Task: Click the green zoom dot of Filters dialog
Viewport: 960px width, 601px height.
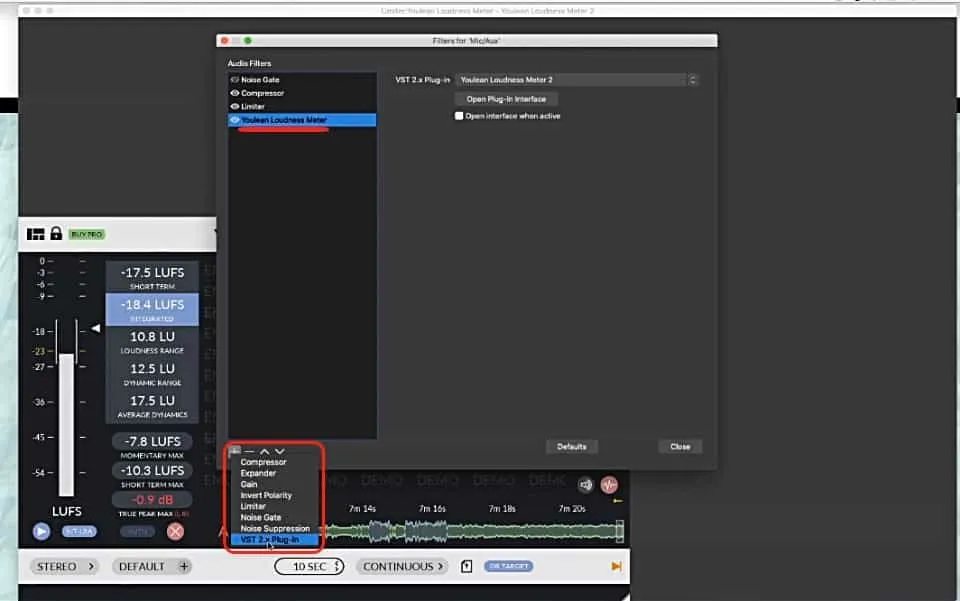Action: click(x=248, y=40)
